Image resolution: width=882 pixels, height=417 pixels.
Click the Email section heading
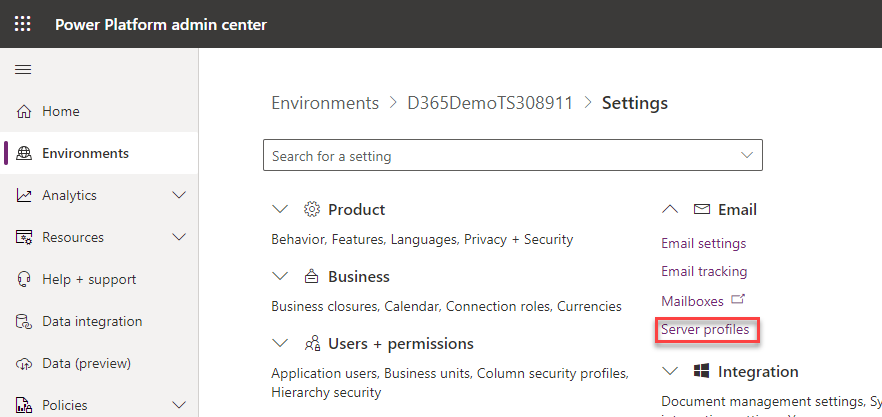(x=737, y=209)
